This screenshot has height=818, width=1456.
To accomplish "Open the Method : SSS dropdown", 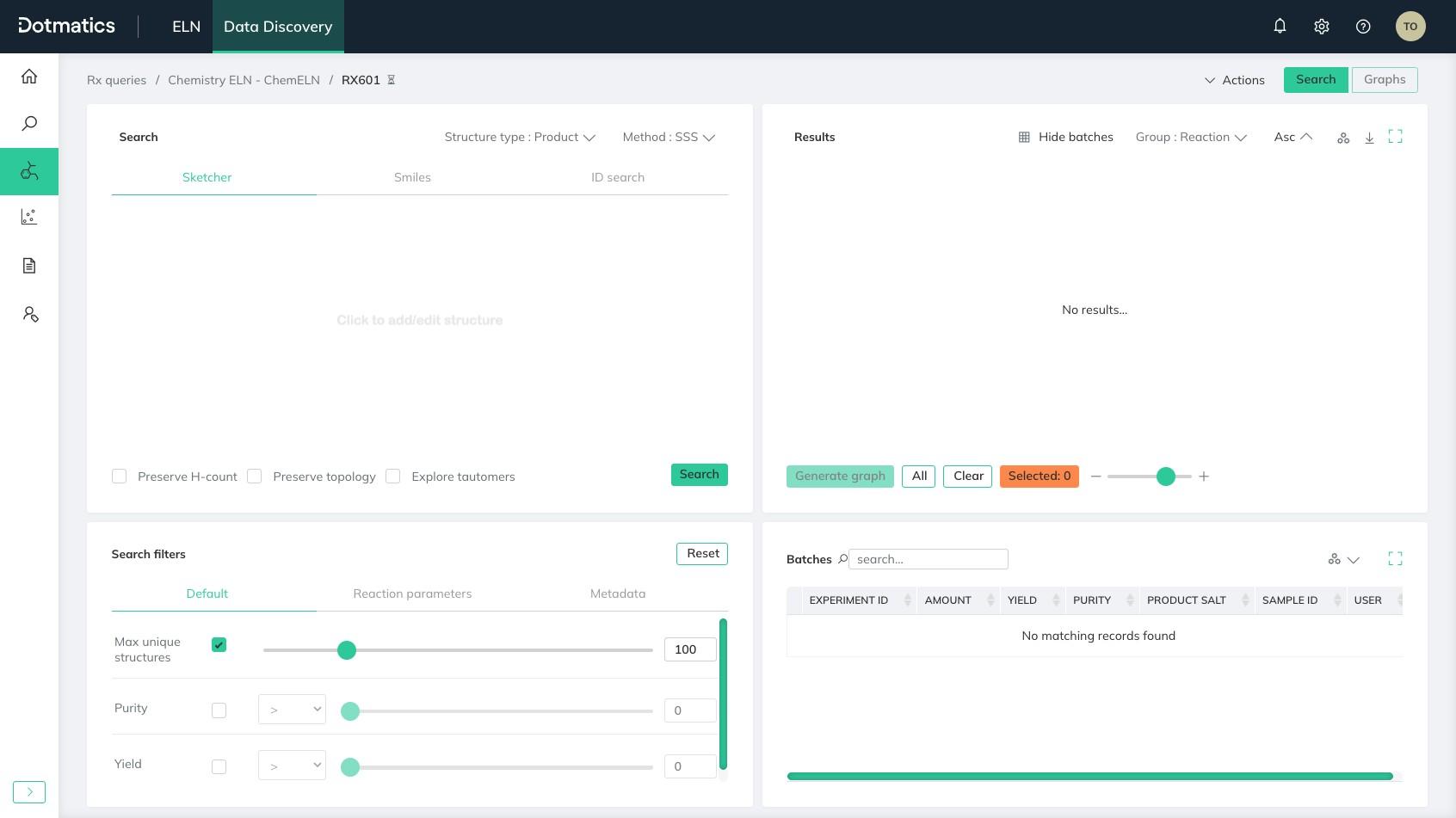I will coord(669,137).
